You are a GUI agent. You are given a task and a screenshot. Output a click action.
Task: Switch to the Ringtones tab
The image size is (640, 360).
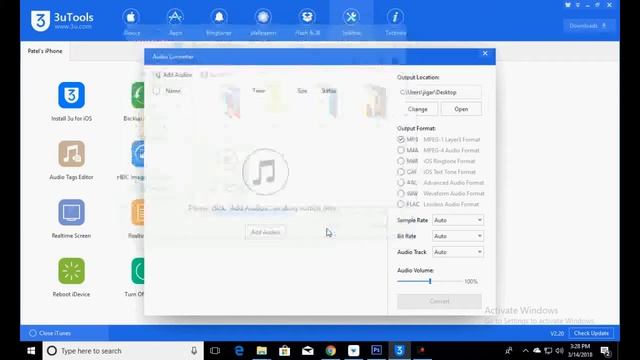[x=219, y=21]
